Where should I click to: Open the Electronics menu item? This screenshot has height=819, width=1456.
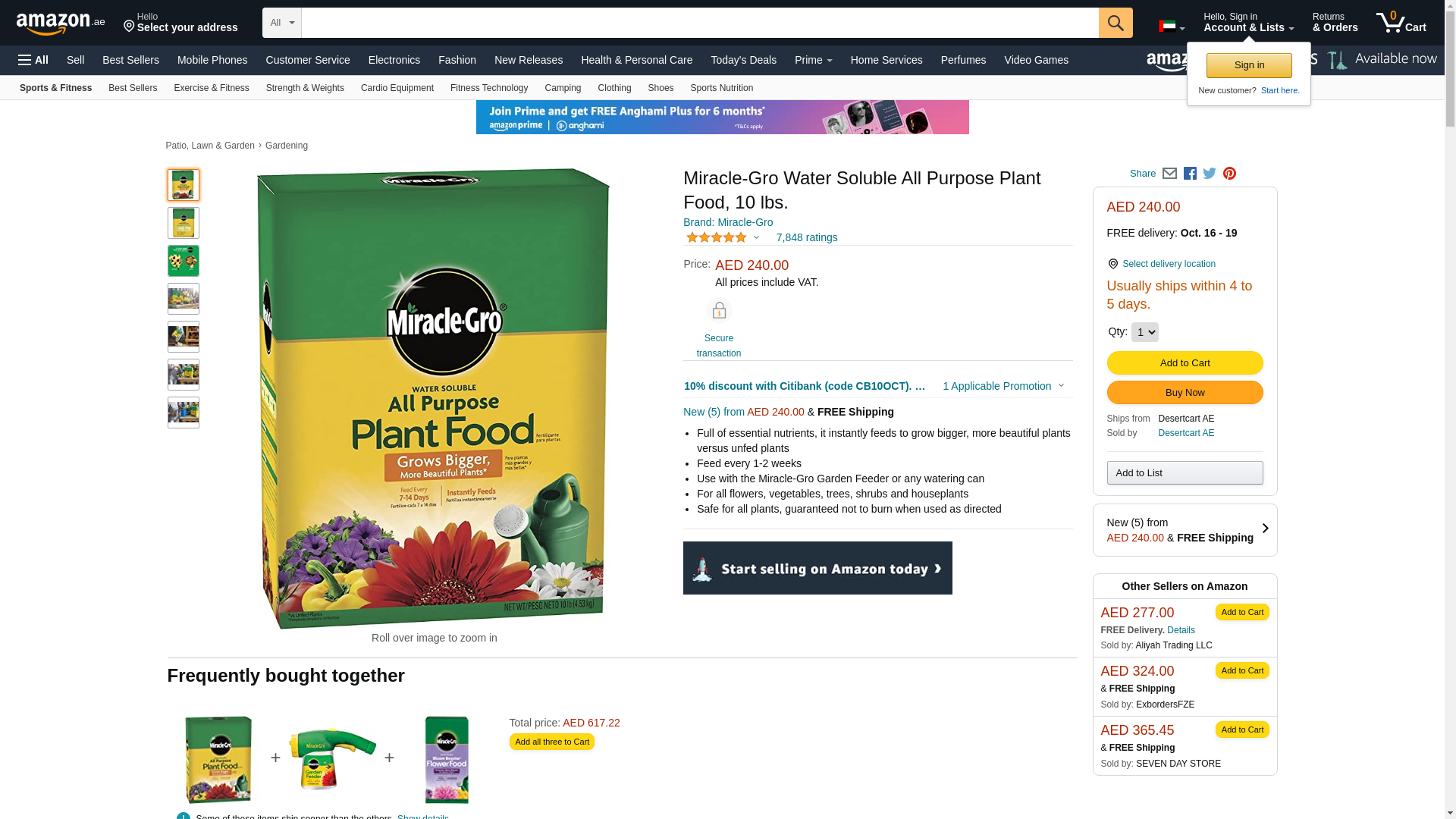(394, 60)
